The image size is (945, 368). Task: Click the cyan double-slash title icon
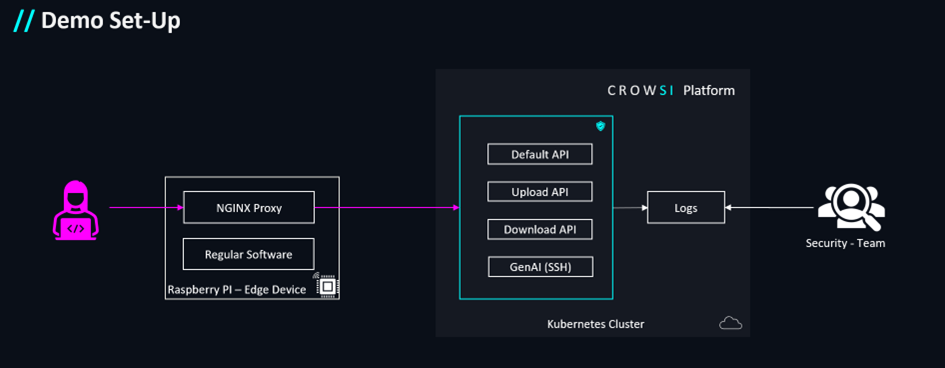pos(25,21)
